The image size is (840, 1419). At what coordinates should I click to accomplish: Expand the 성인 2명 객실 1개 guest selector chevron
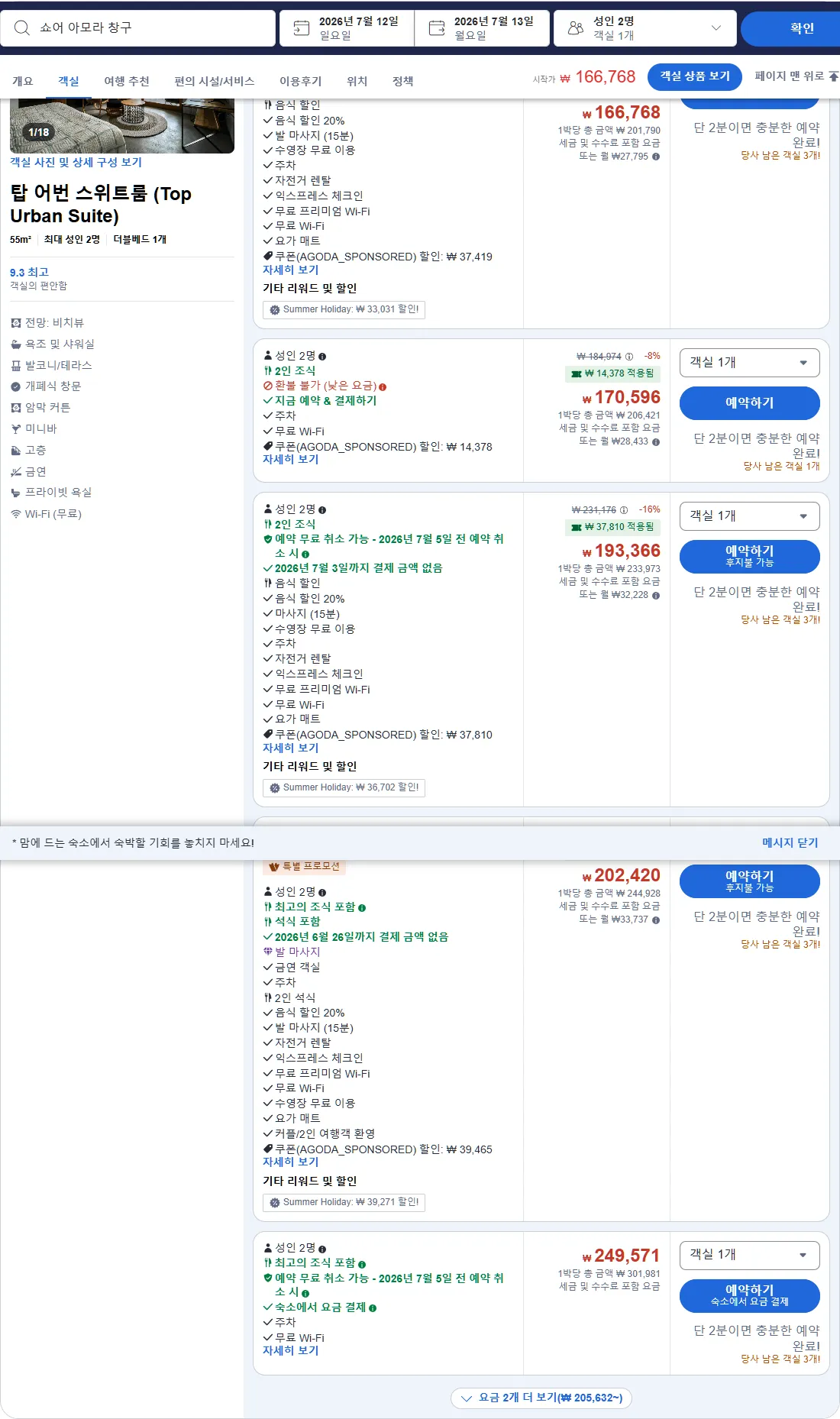click(x=716, y=28)
